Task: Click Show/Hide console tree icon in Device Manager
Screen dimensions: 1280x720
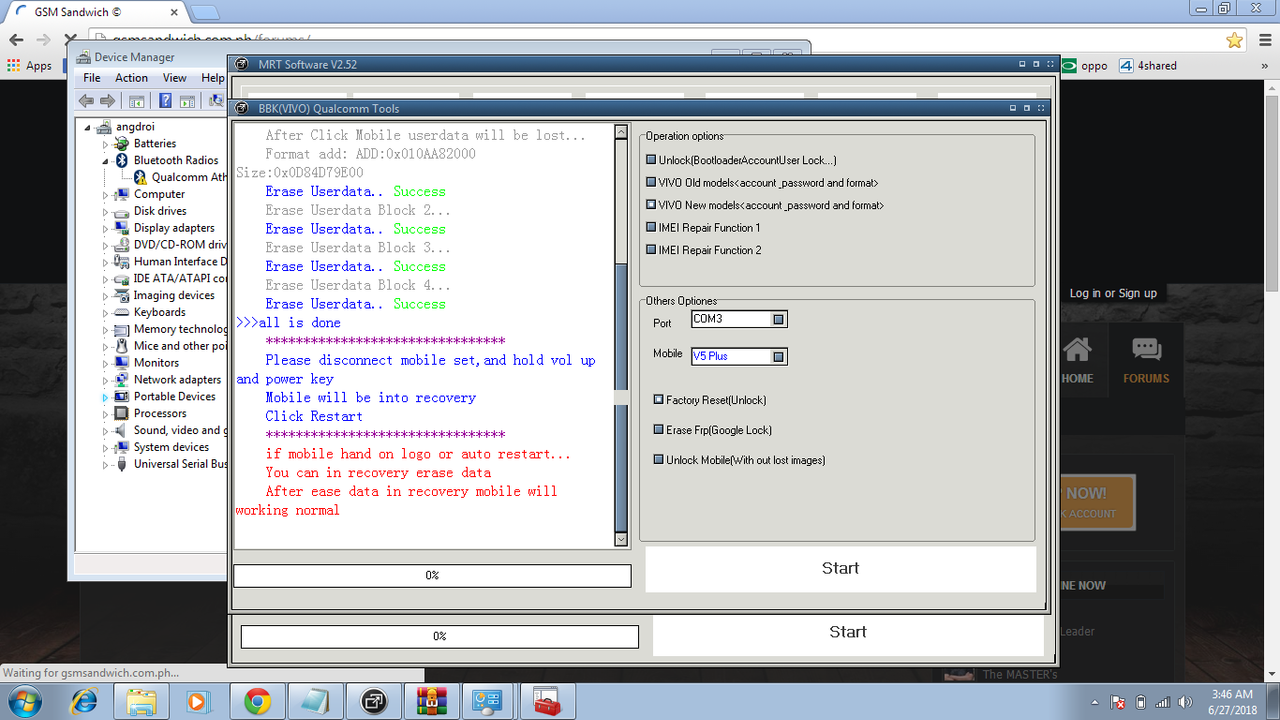Action: coord(136,101)
